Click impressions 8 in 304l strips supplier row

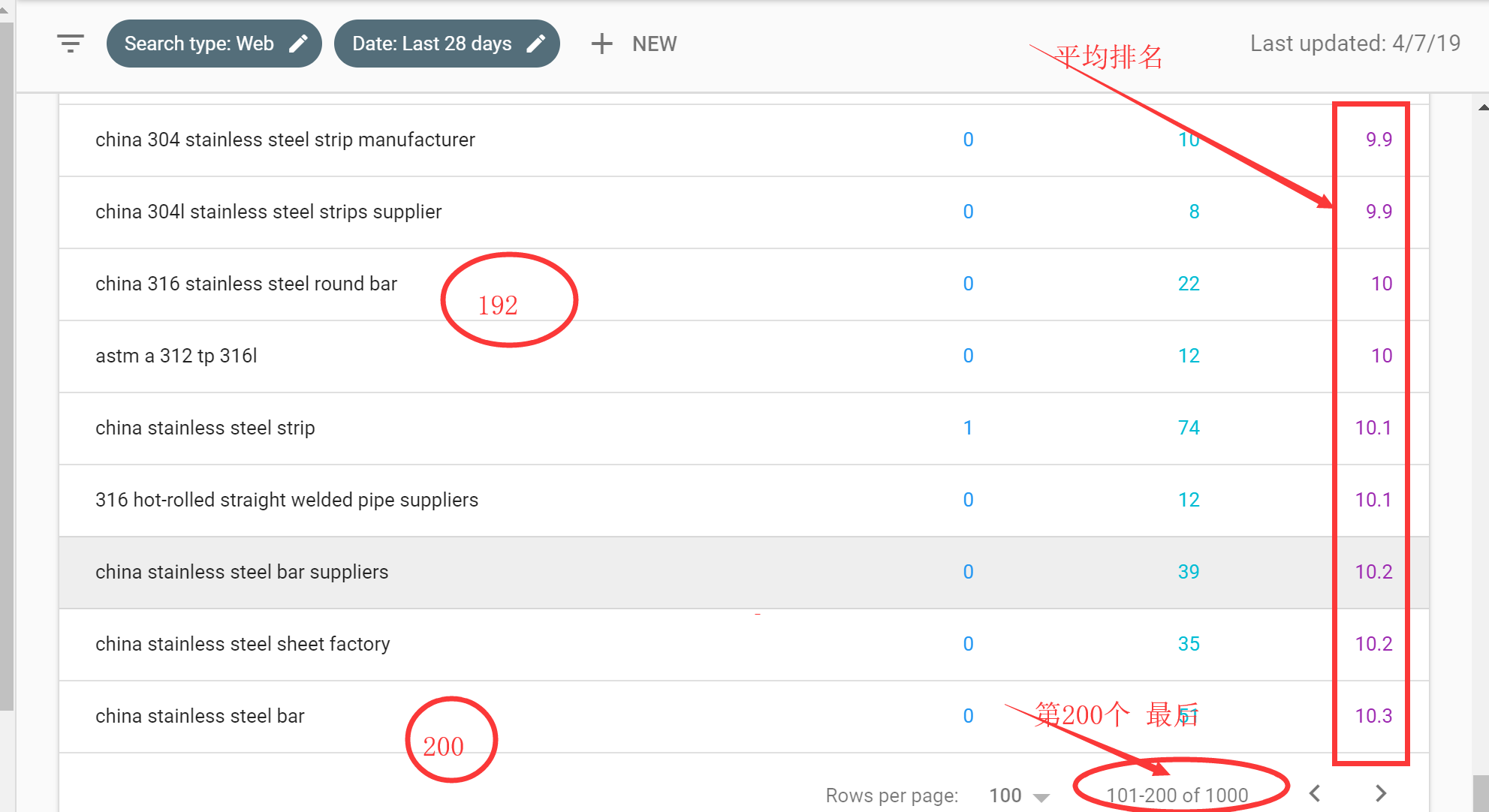1194,212
